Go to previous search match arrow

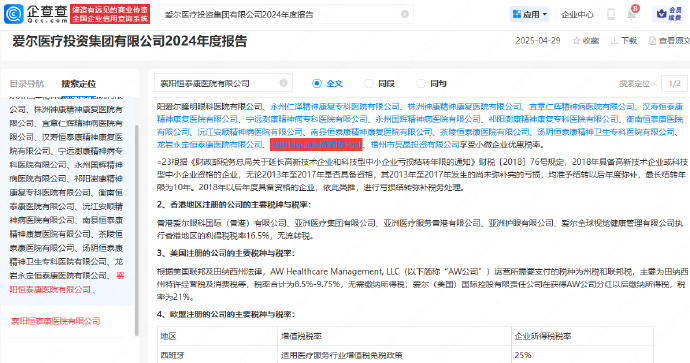coord(655,84)
